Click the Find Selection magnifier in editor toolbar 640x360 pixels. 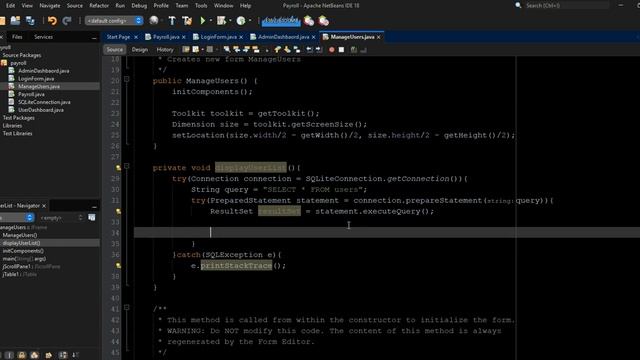point(227,50)
